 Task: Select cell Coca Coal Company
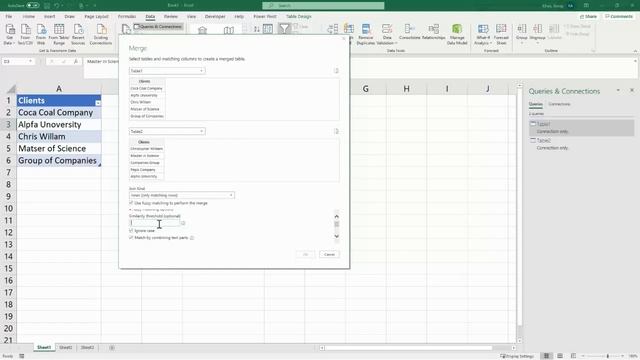pos(59,113)
